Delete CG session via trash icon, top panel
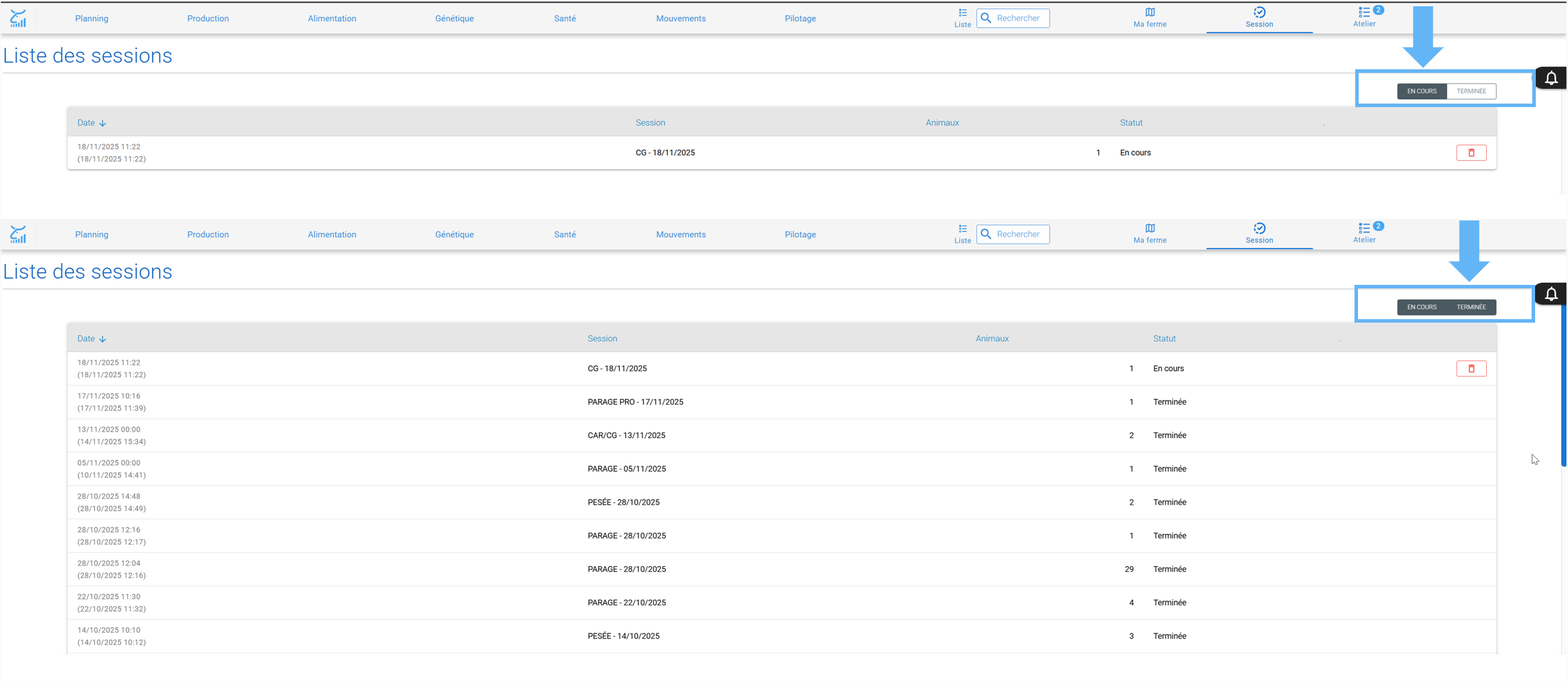Image resolution: width=1568 pixels, height=681 pixels. [1471, 153]
